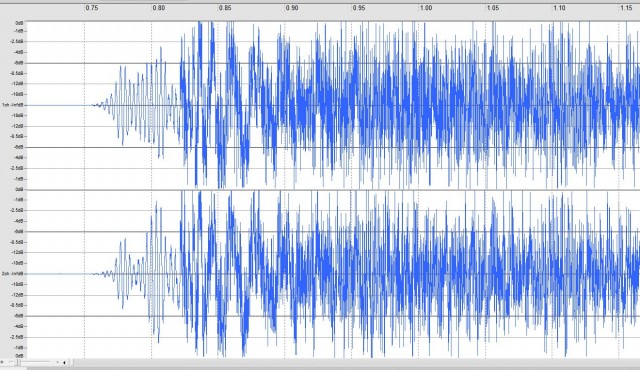The width and height of the screenshot is (640, 370).
Task: Click the 1.05 mark on the time ruler
Action: coord(493,8)
